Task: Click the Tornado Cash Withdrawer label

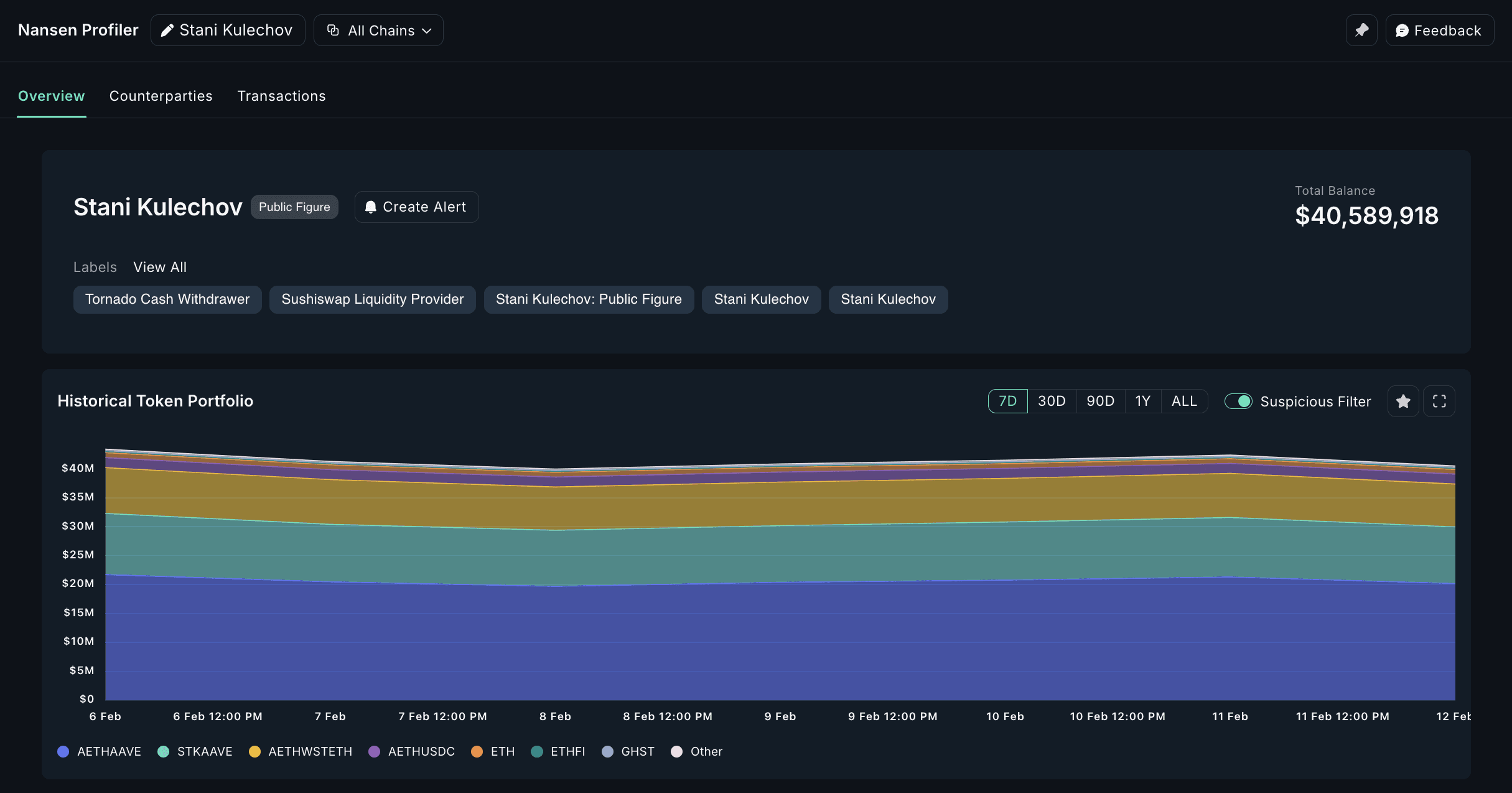Action: (167, 299)
